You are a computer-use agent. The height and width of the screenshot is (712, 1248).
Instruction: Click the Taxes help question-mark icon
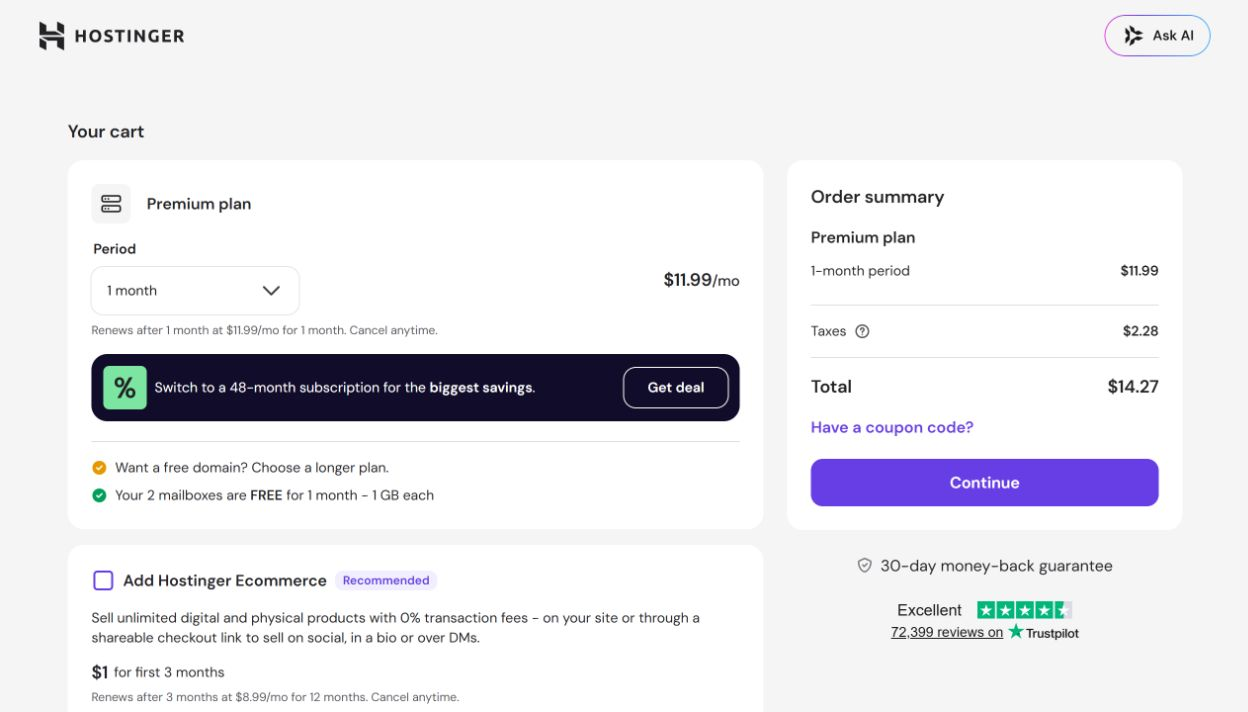pyautogui.click(x=862, y=331)
